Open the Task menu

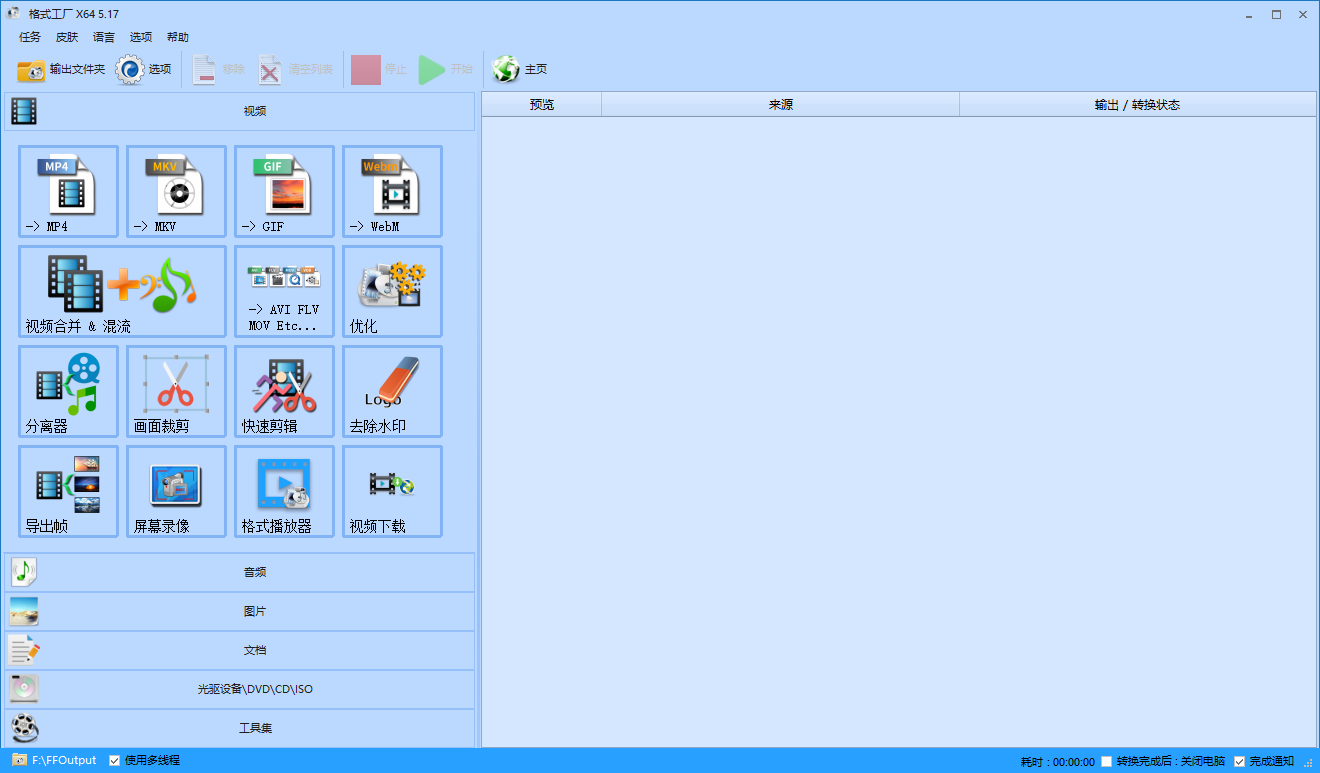[x=30, y=37]
